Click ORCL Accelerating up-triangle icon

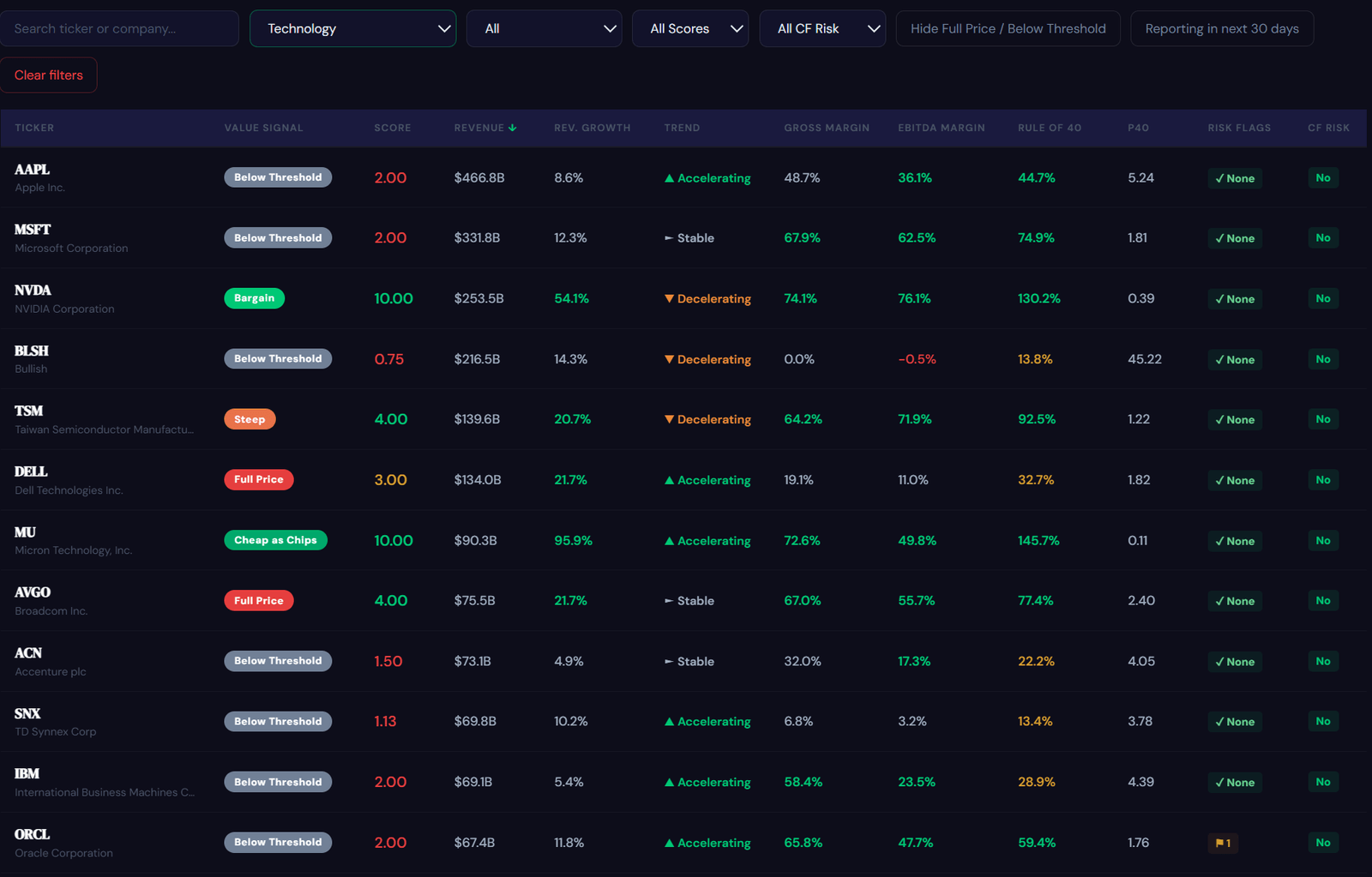pos(669,843)
